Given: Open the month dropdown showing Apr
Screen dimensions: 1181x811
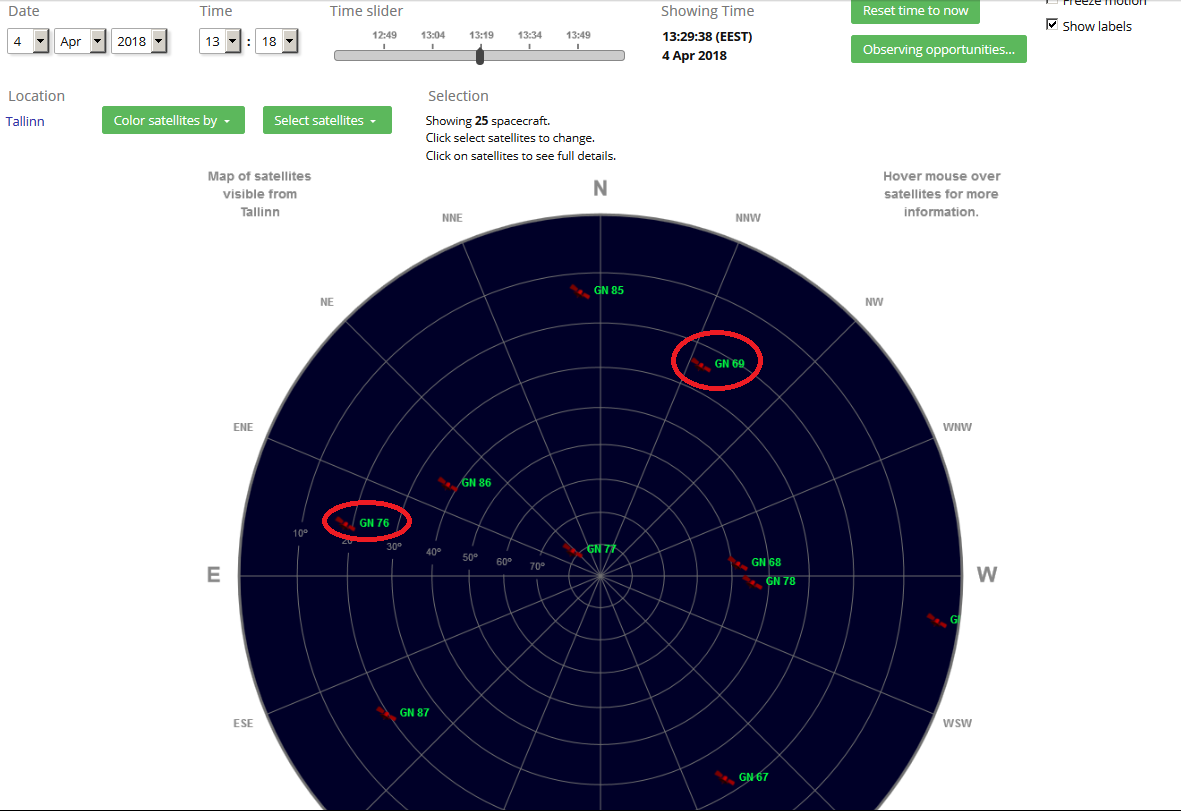Looking at the screenshot, I should tap(80, 41).
